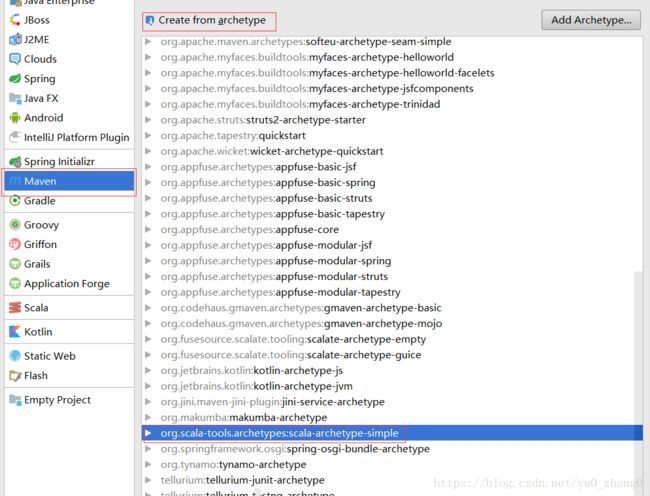The height and width of the screenshot is (496, 650).
Task: Select Scala project type
Action: (69, 307)
